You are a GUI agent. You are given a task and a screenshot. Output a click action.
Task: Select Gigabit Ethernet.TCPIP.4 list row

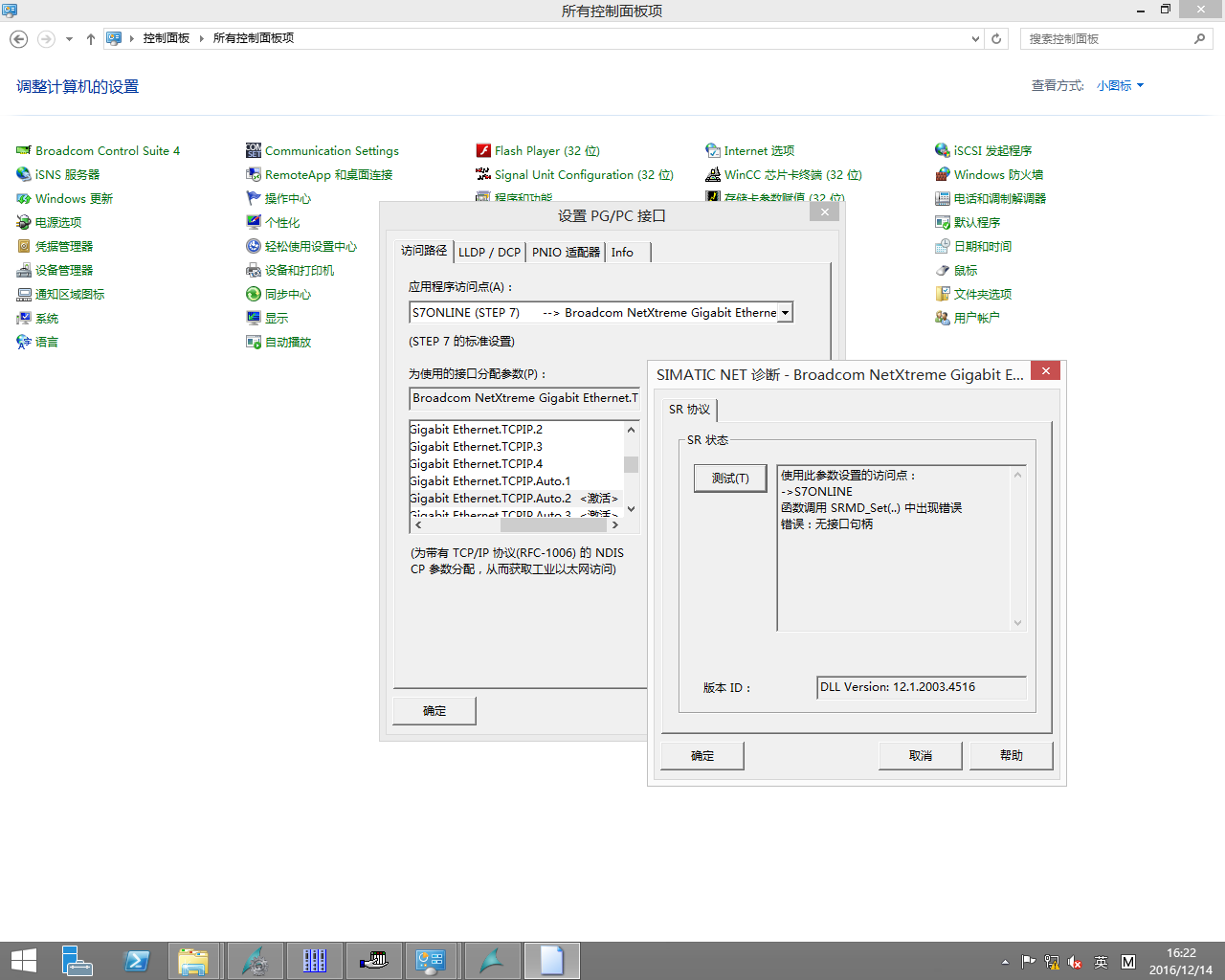pos(517,464)
